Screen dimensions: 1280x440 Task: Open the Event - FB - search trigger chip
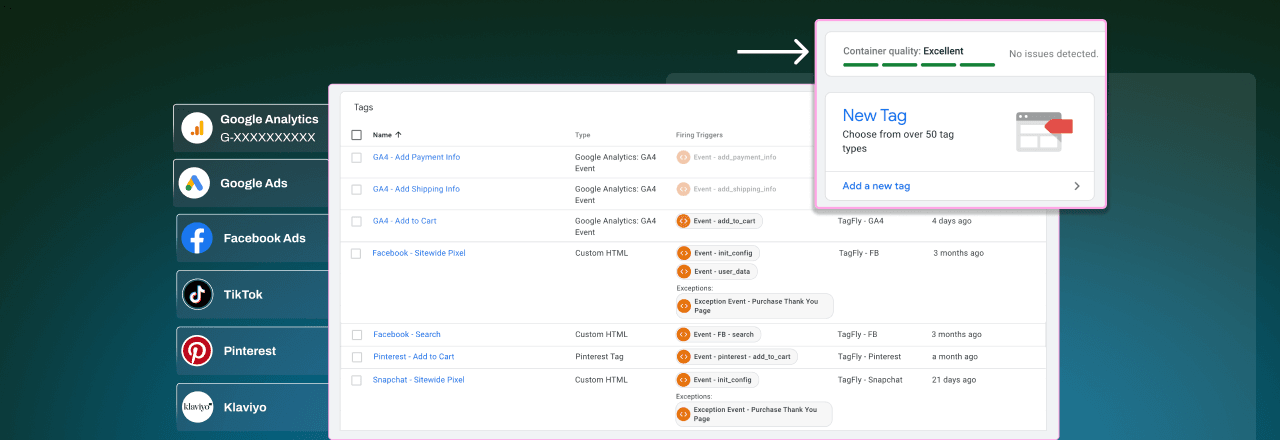(719, 334)
